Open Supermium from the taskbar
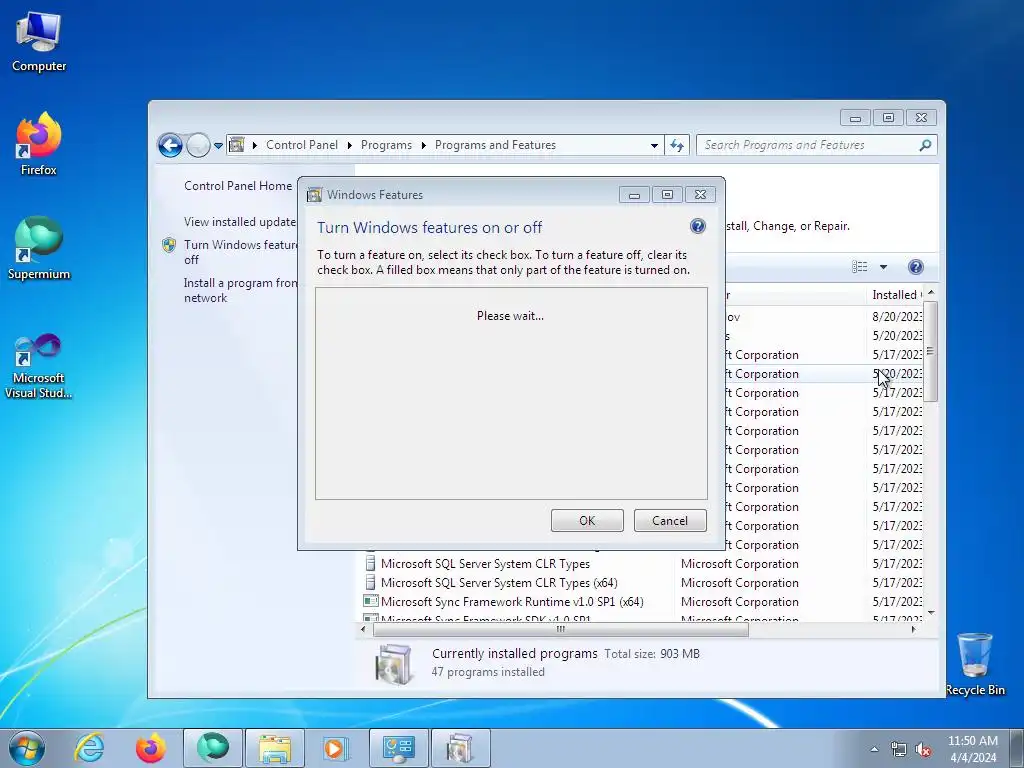 click(x=213, y=748)
